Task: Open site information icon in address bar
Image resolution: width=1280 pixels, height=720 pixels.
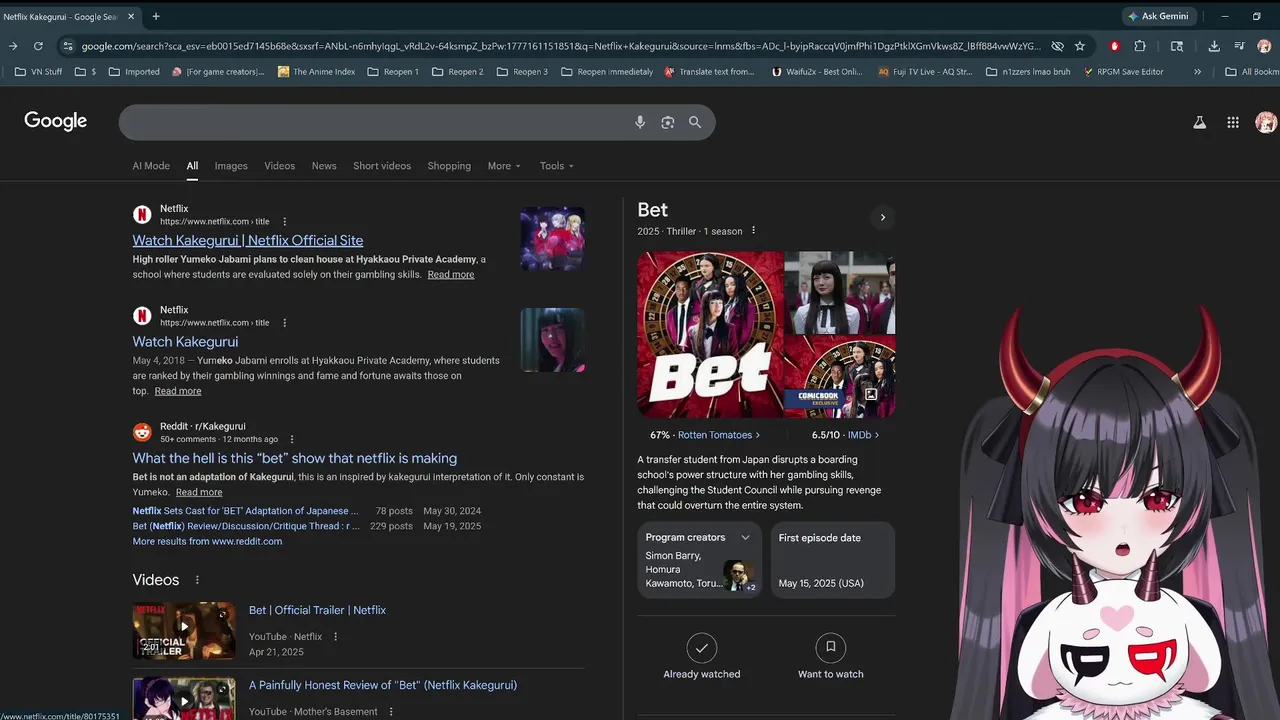Action: (x=67, y=46)
